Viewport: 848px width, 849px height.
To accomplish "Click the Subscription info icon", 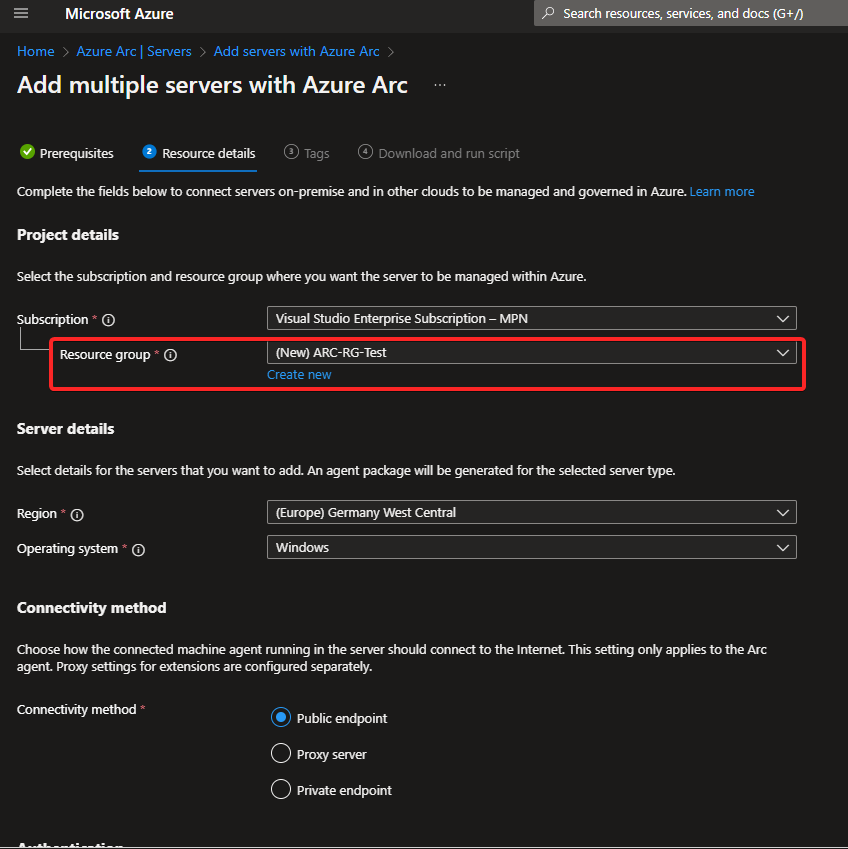I will coord(108,319).
